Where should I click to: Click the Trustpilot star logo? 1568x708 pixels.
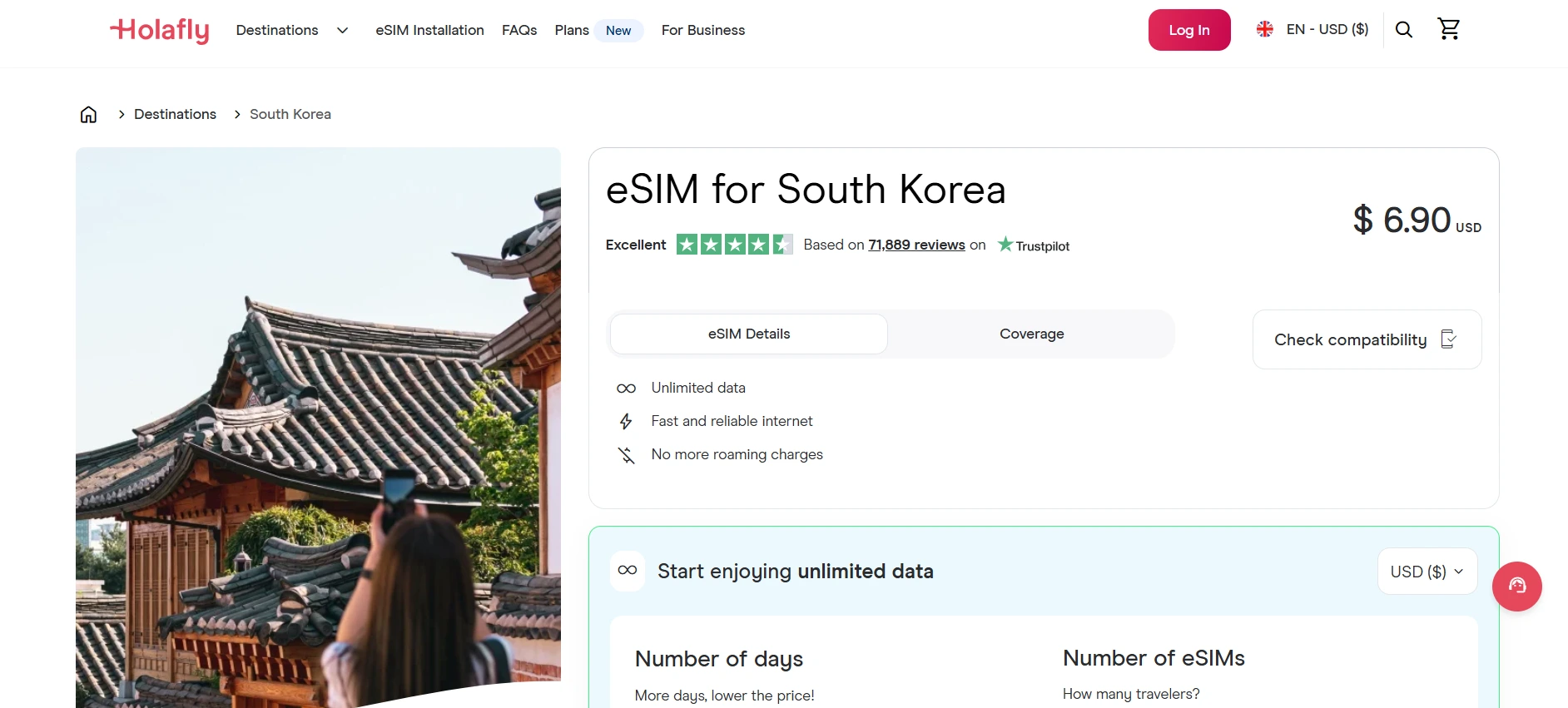click(1005, 245)
